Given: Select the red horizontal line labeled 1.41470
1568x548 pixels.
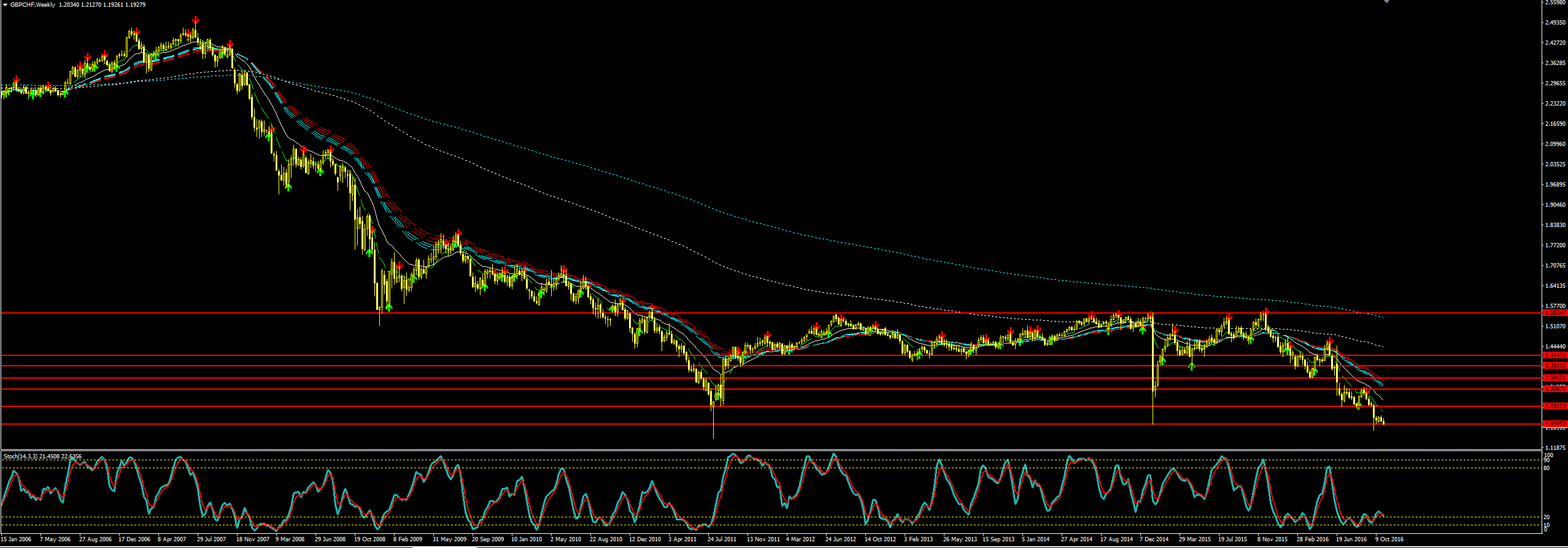Looking at the screenshot, I should 772,355.
